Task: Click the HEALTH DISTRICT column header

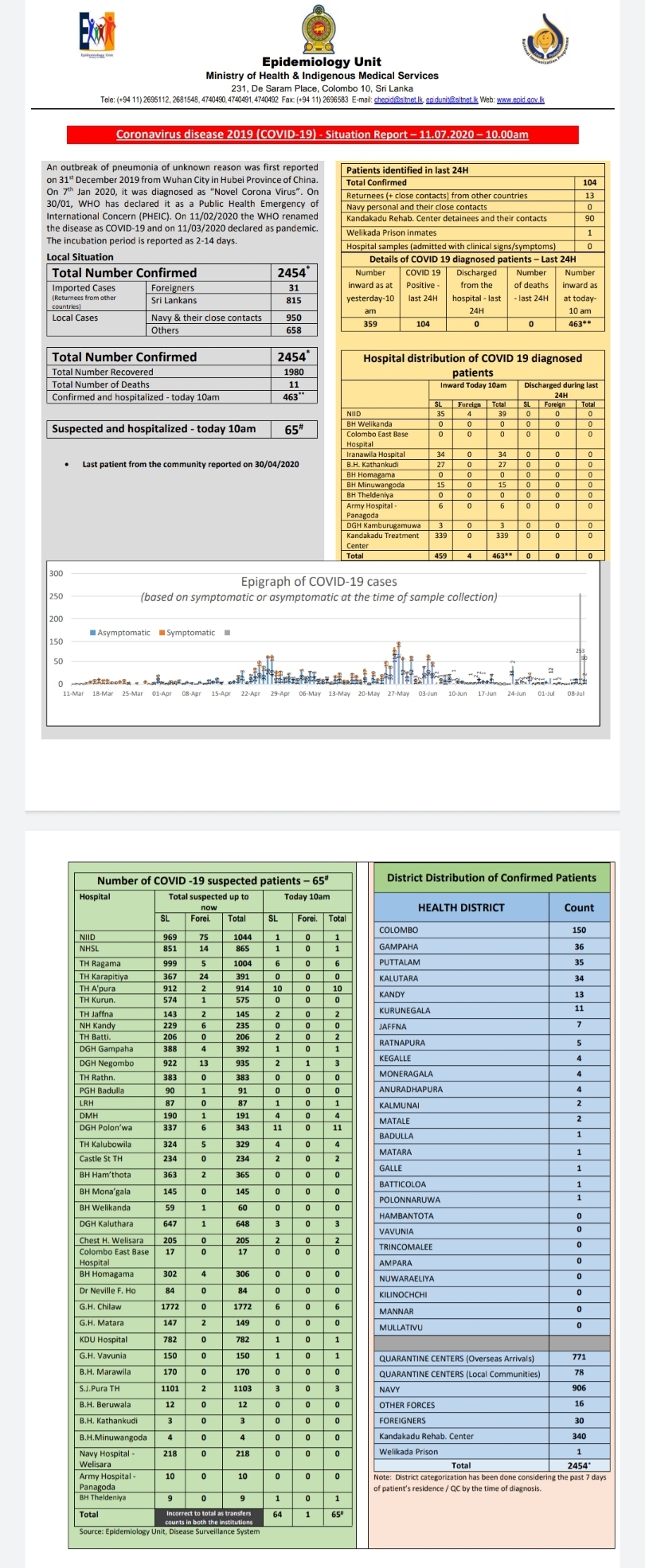Action: [461, 907]
